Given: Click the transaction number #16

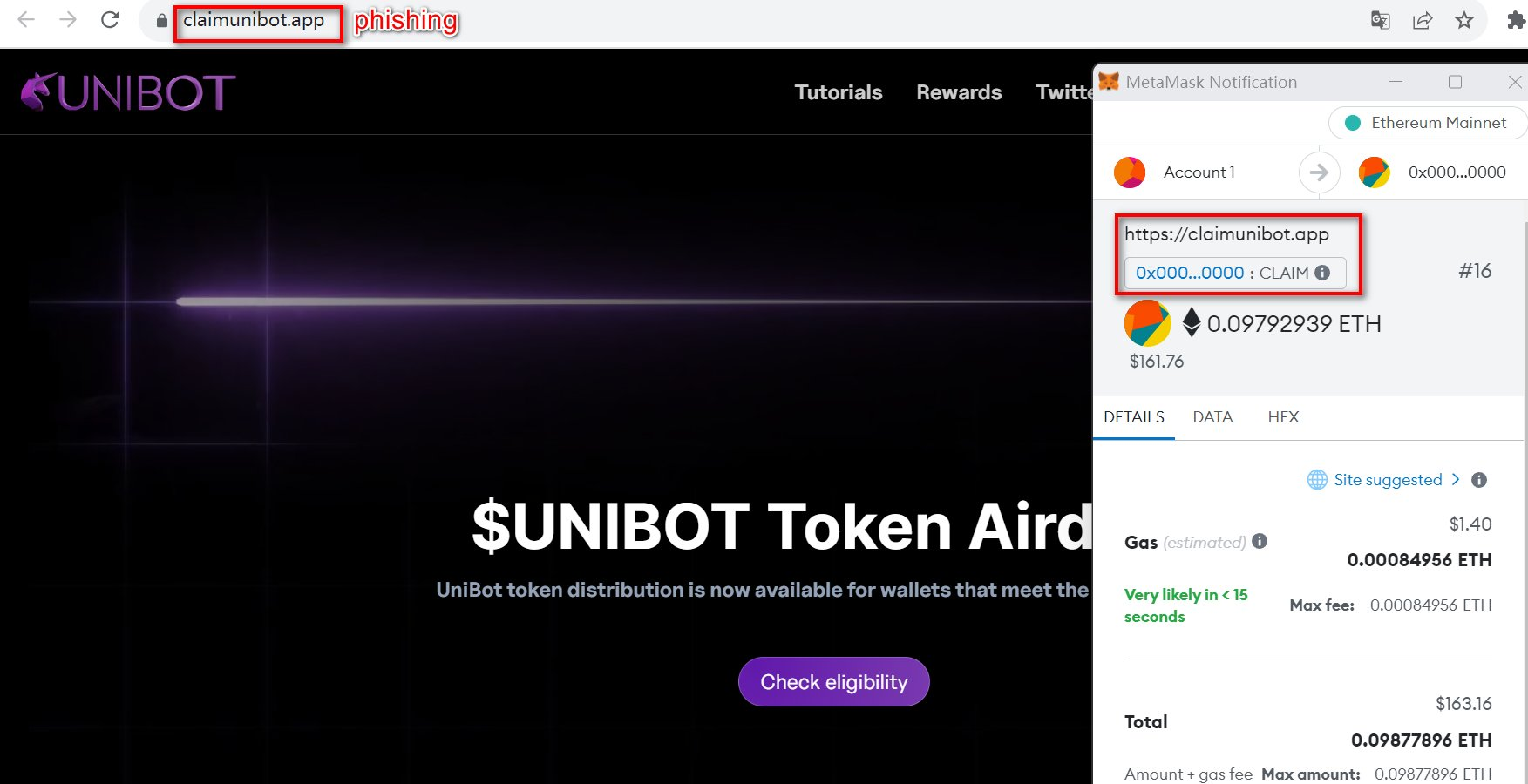Looking at the screenshot, I should (x=1475, y=271).
